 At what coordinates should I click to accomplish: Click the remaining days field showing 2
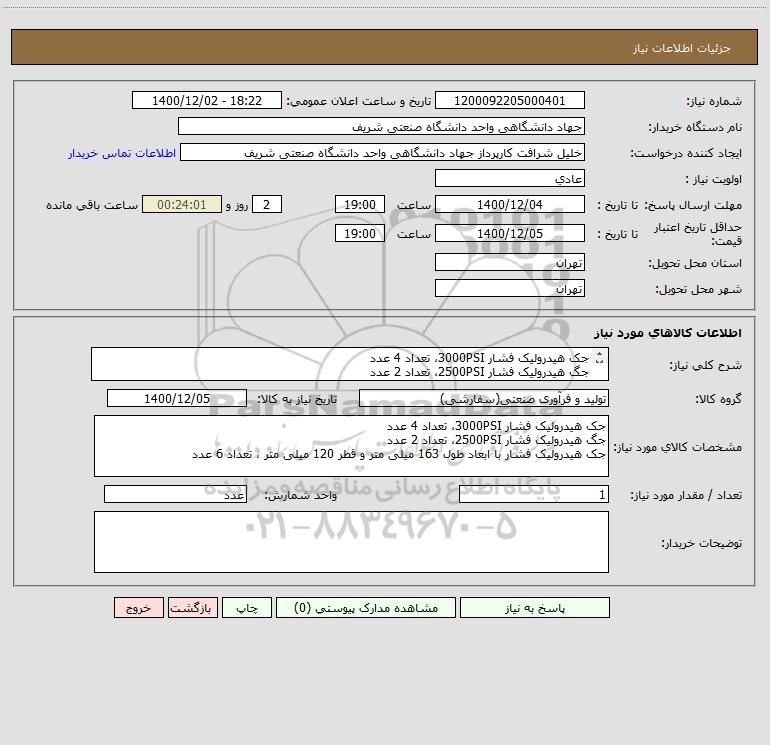tap(267, 204)
